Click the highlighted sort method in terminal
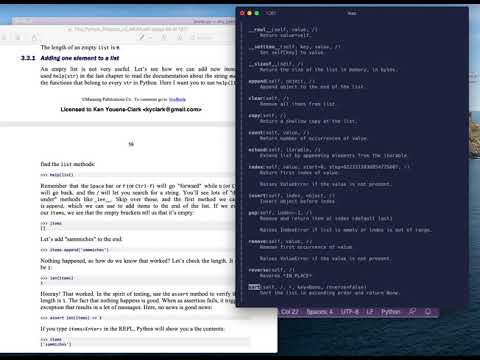Viewport: 480px width, 360px height. coord(254,287)
